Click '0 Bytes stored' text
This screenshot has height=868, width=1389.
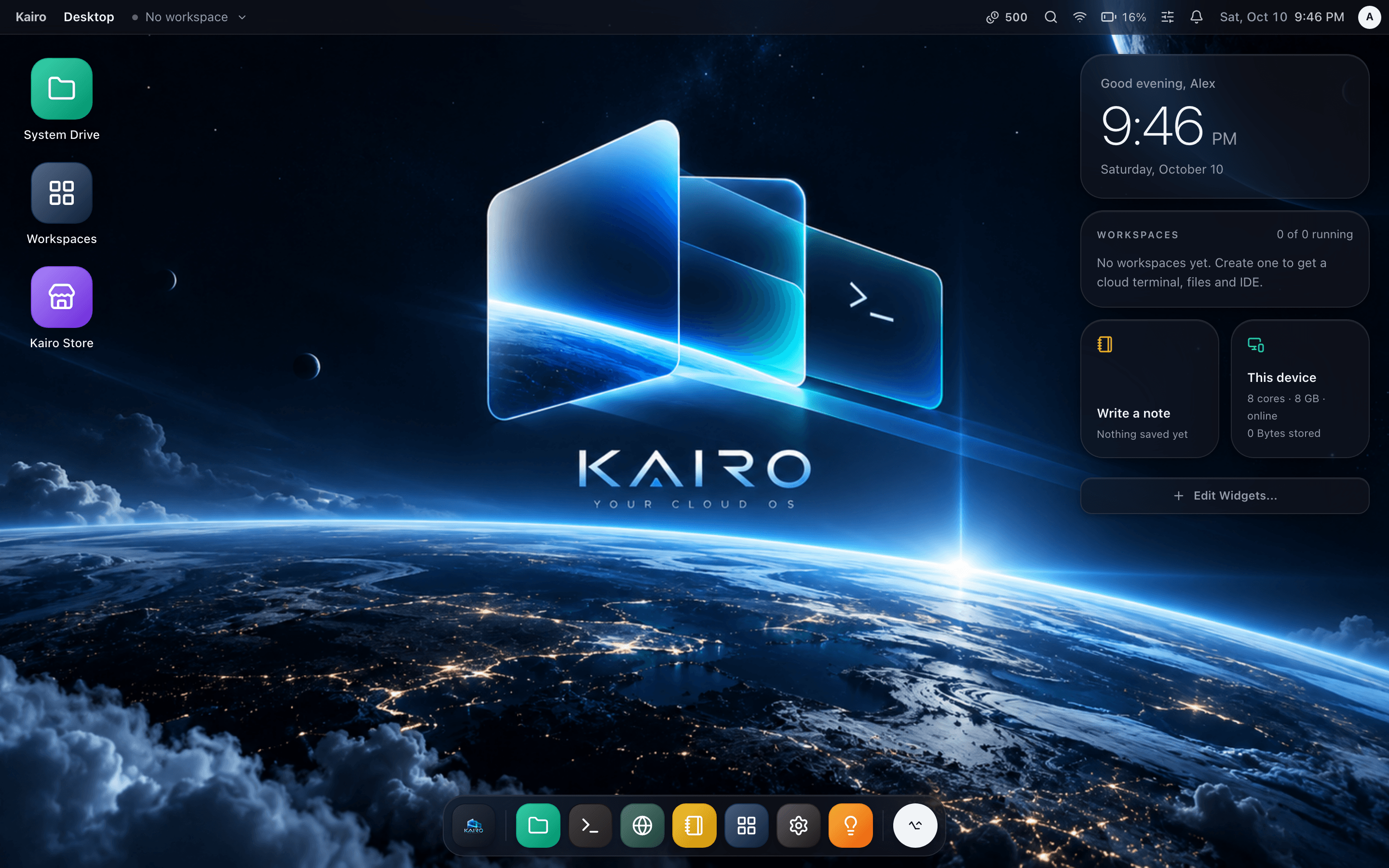point(1283,434)
